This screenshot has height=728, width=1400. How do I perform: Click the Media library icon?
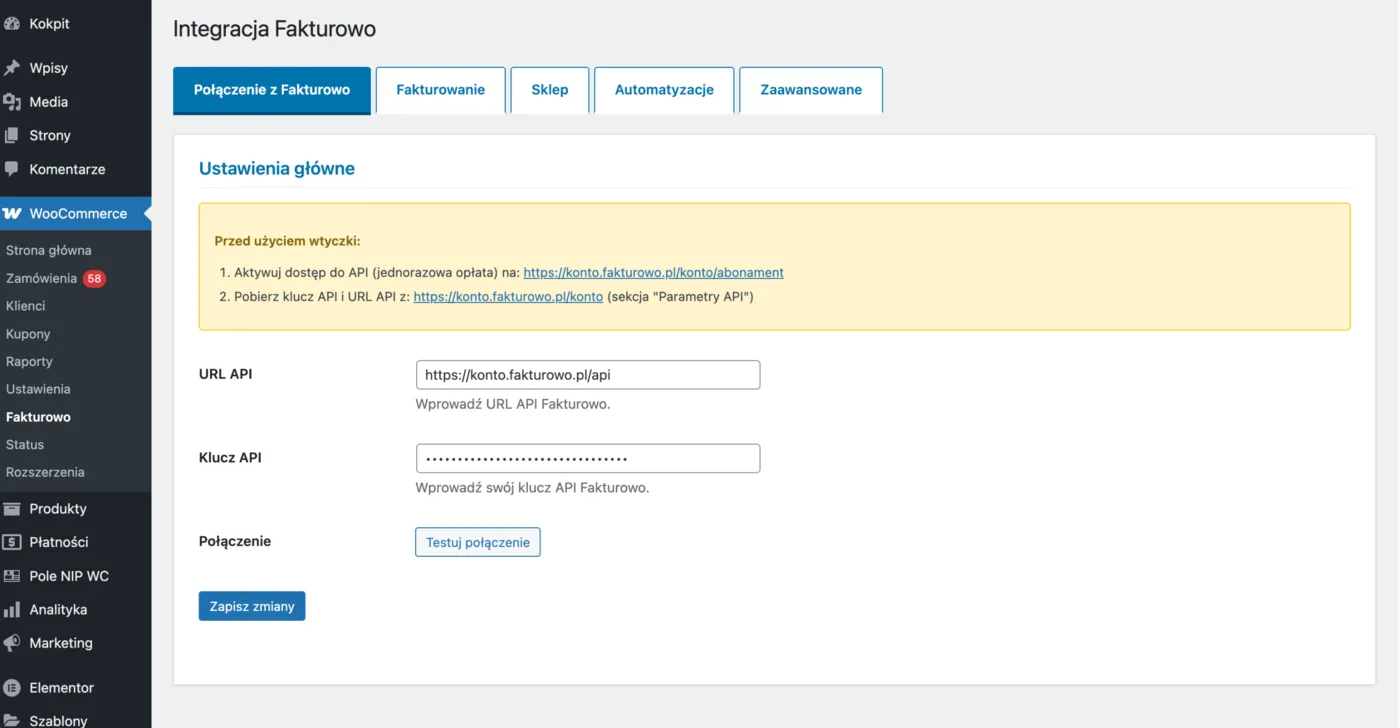coord(12,102)
